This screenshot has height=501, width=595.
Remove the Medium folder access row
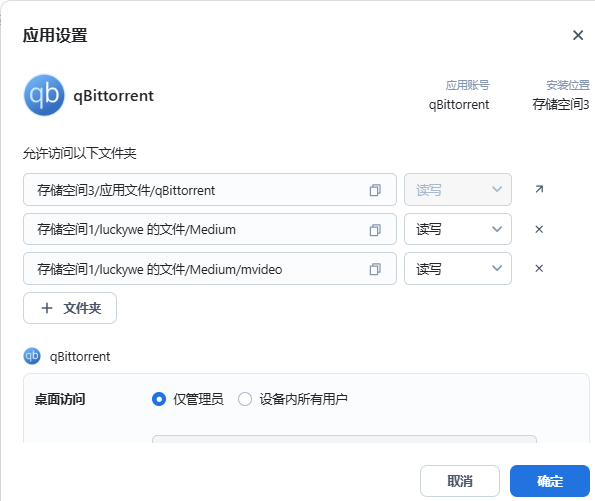(x=539, y=229)
